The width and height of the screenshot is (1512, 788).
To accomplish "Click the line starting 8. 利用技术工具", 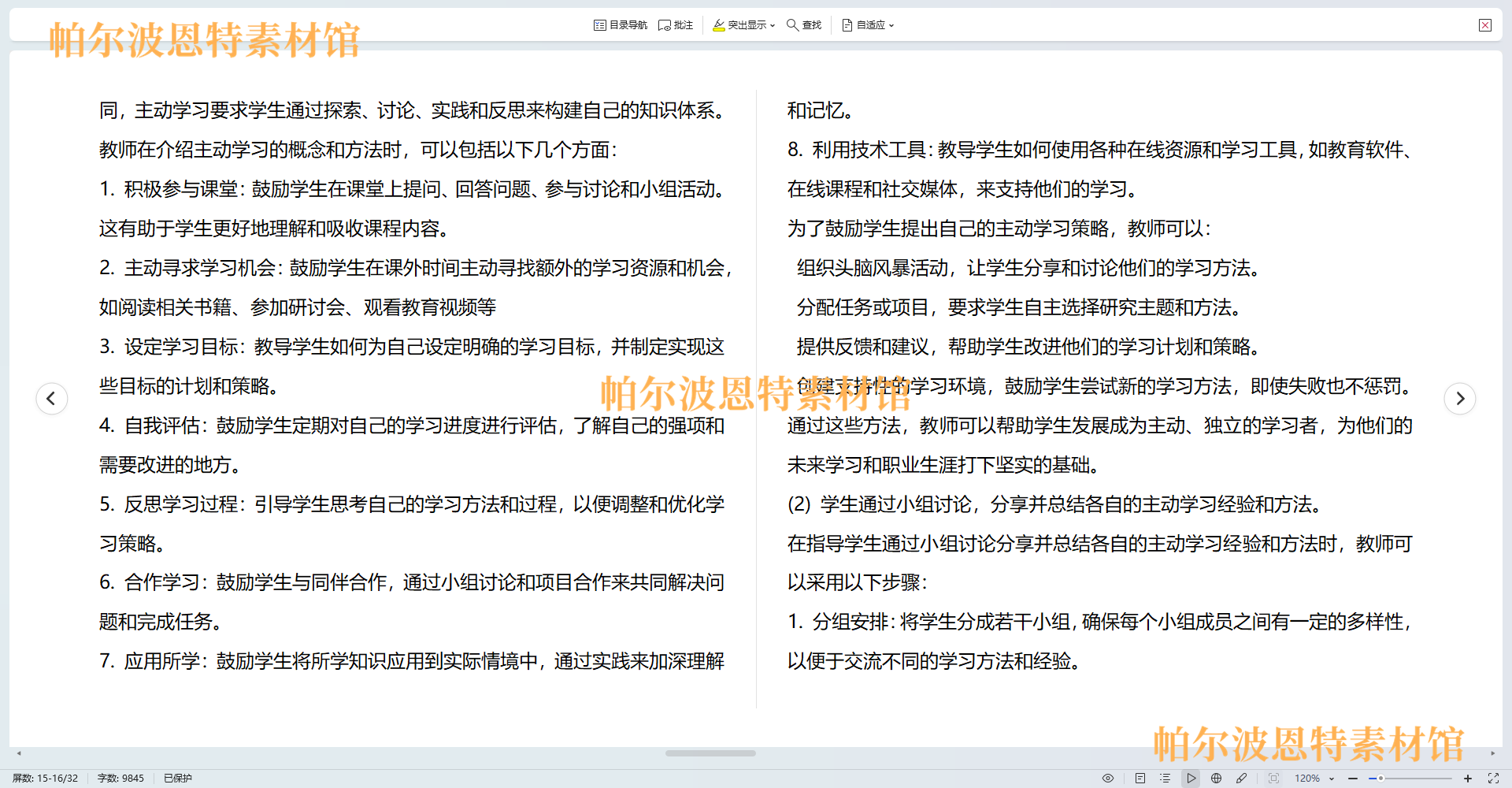I will (1101, 150).
